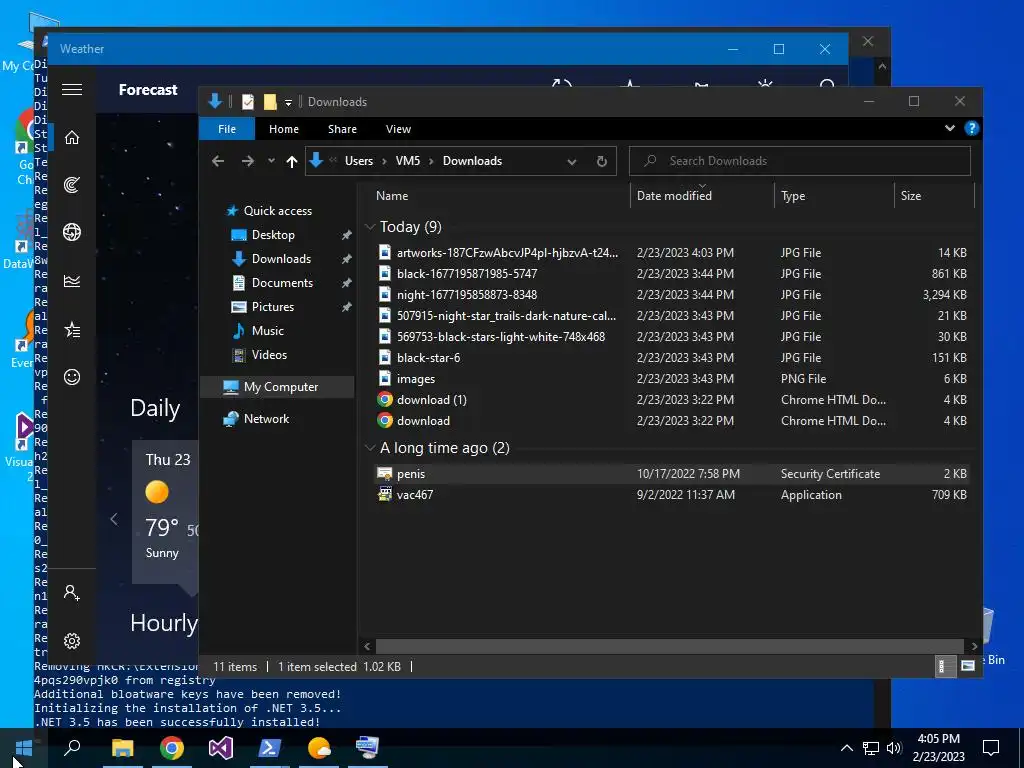Screen dimensions: 1024x768
Task: Click the Search Downloads field
Action: tap(799, 161)
